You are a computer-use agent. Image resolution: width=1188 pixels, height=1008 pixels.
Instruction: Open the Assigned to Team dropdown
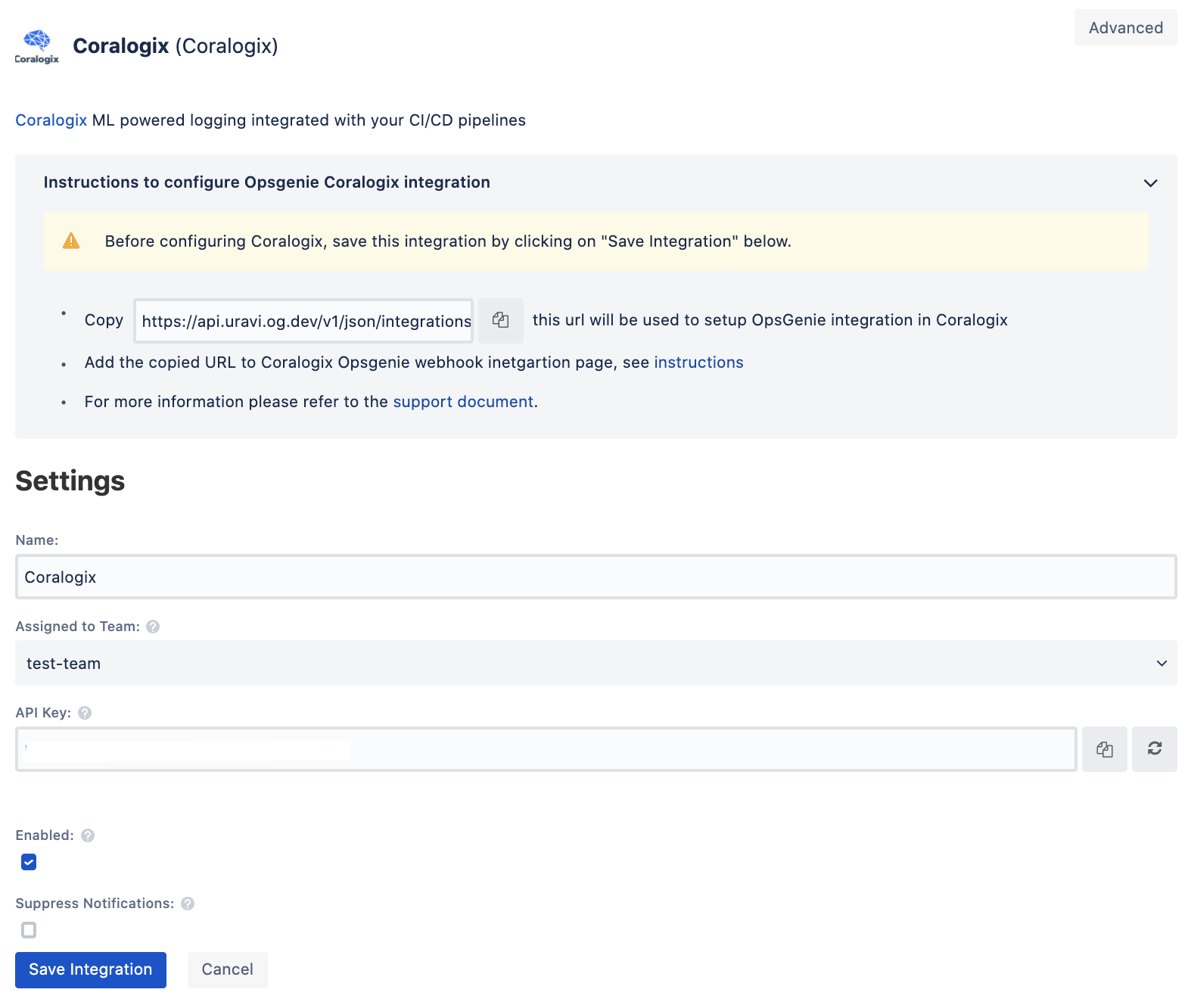[x=596, y=663]
